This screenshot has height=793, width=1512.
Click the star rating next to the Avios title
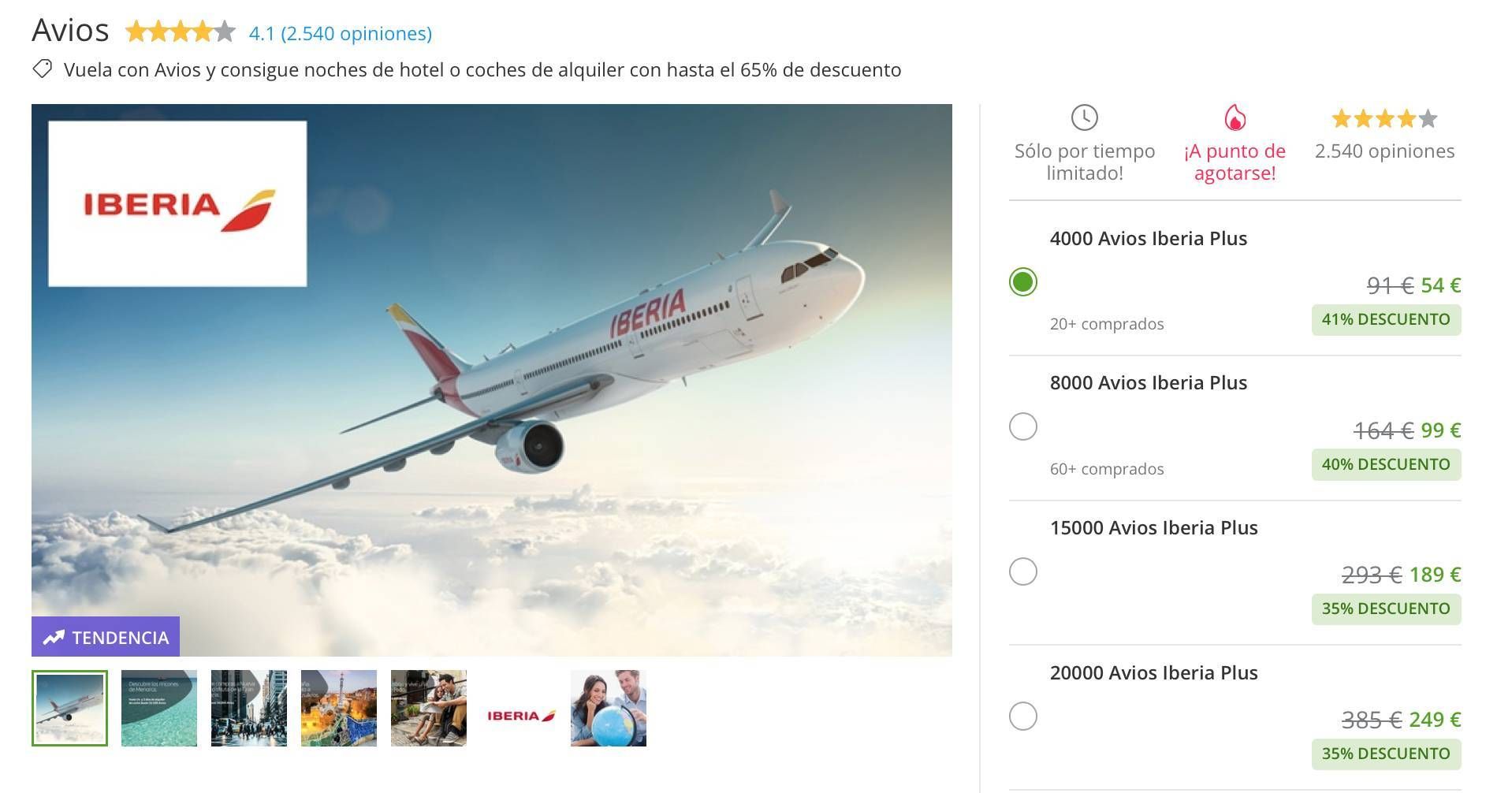(181, 32)
